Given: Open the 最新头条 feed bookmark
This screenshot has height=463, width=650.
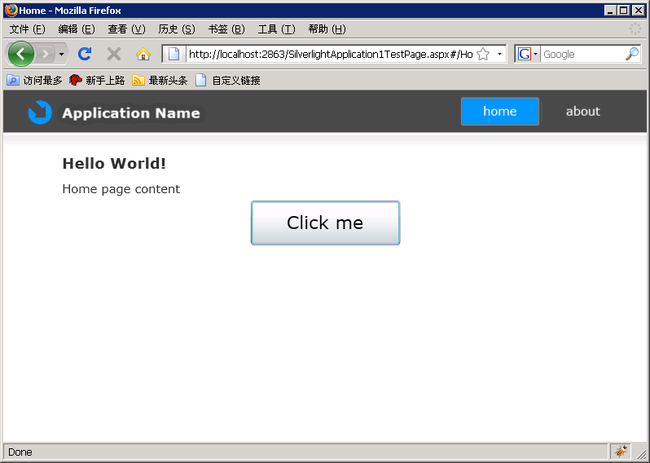Looking at the screenshot, I should [x=160, y=80].
